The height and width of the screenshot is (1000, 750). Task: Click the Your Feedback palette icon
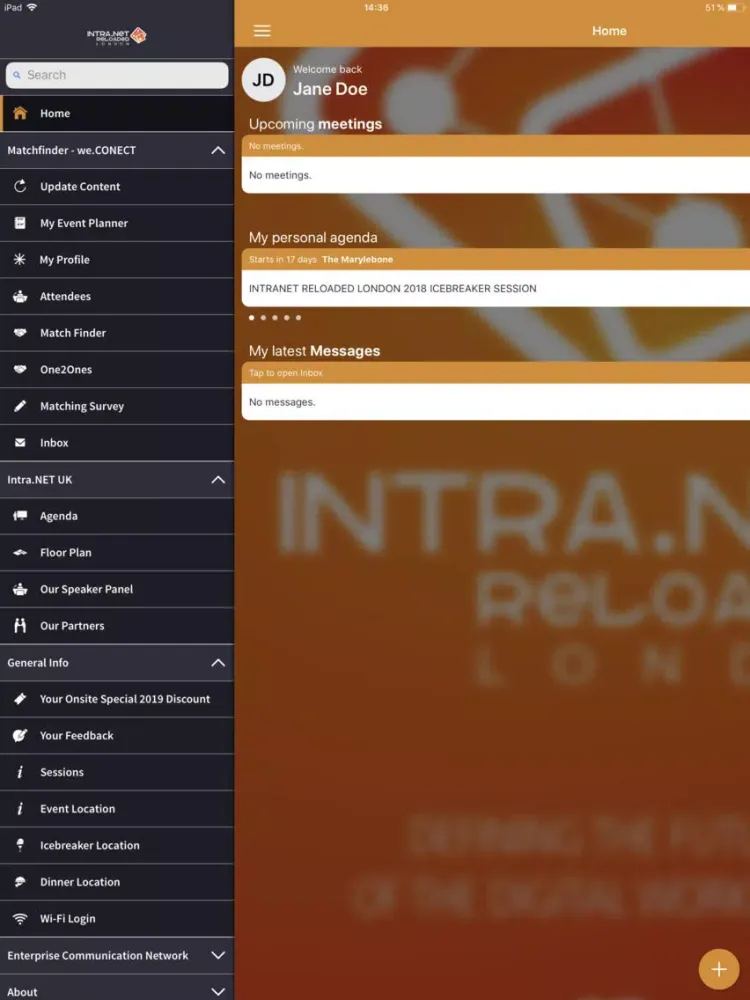tap(20, 735)
